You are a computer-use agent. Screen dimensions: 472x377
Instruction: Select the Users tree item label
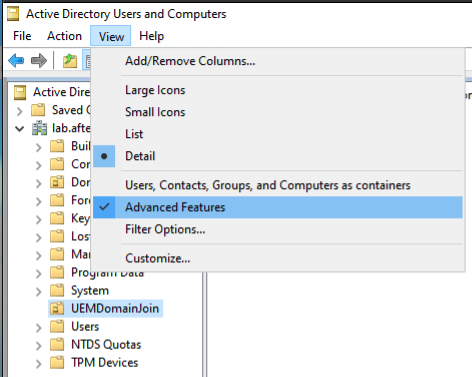[x=85, y=326]
